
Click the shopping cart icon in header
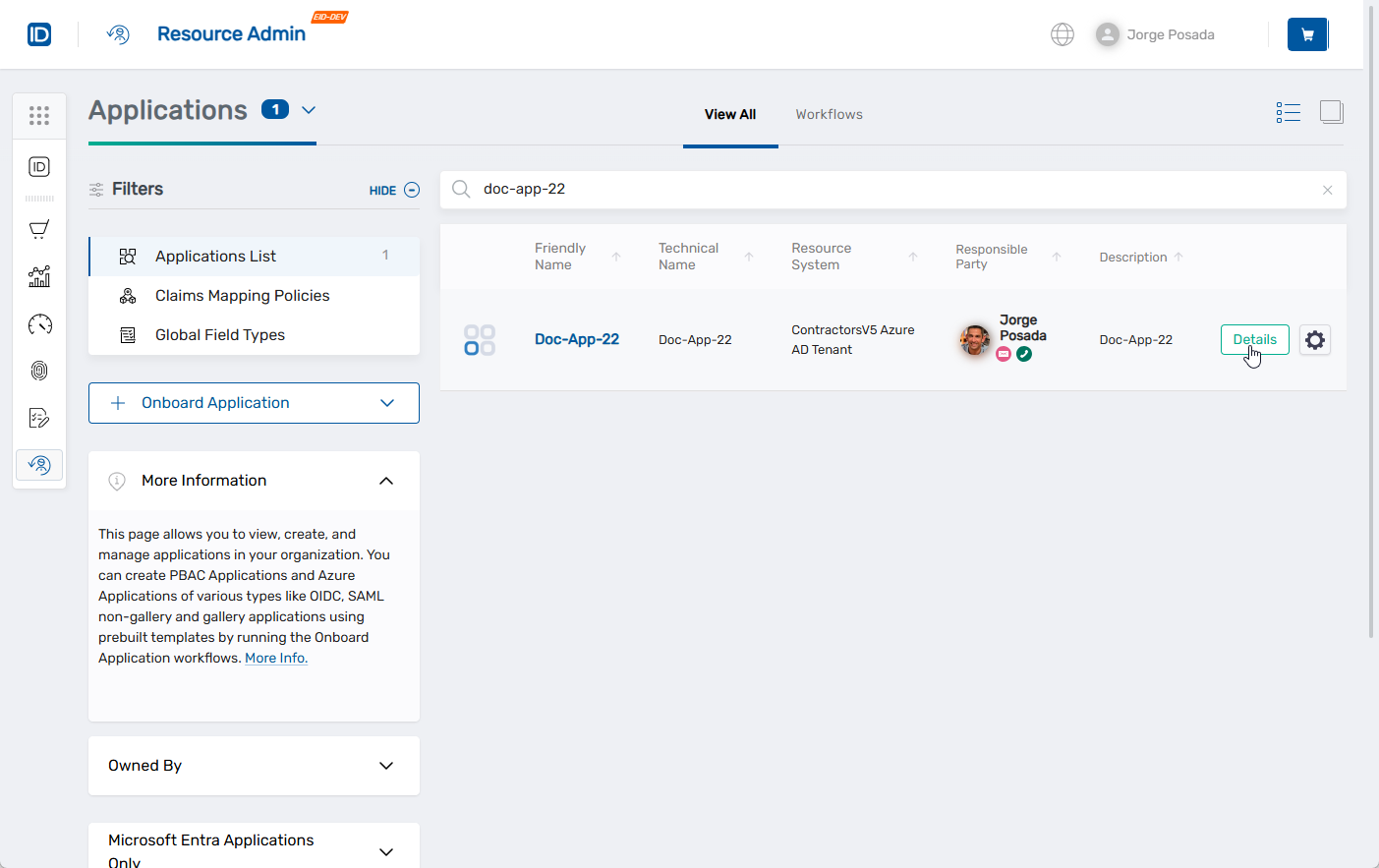[x=1307, y=34]
